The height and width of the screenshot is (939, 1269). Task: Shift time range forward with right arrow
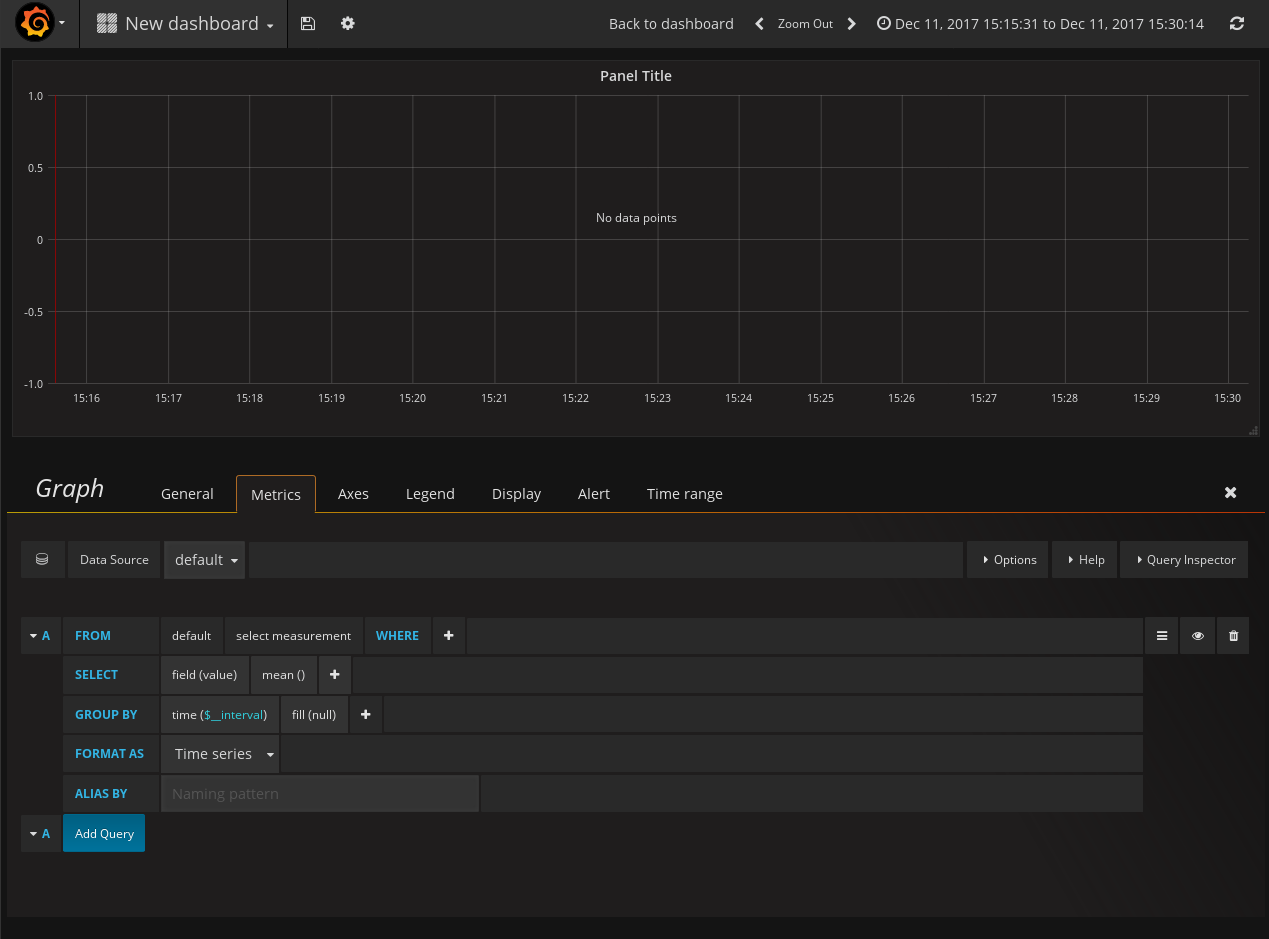click(x=851, y=24)
